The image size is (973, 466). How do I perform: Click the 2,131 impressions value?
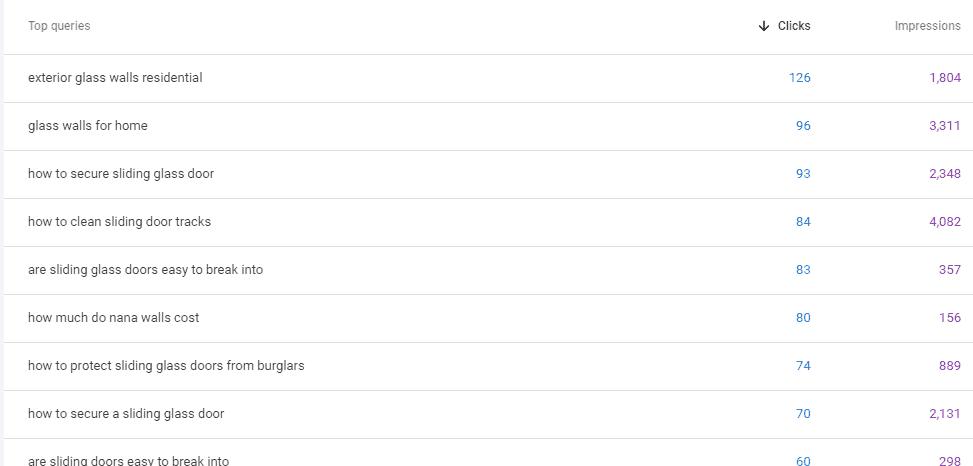[x=945, y=414]
